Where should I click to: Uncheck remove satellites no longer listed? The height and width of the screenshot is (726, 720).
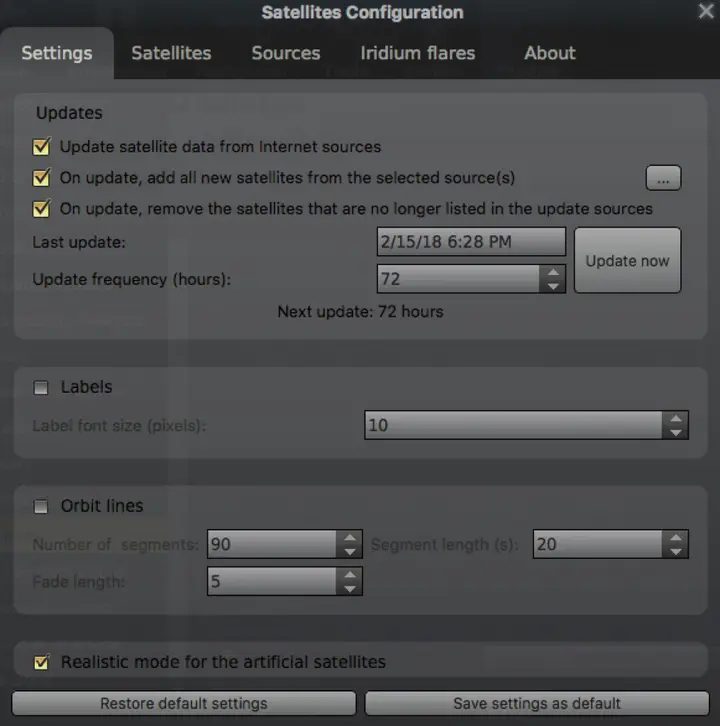[x=41, y=209]
